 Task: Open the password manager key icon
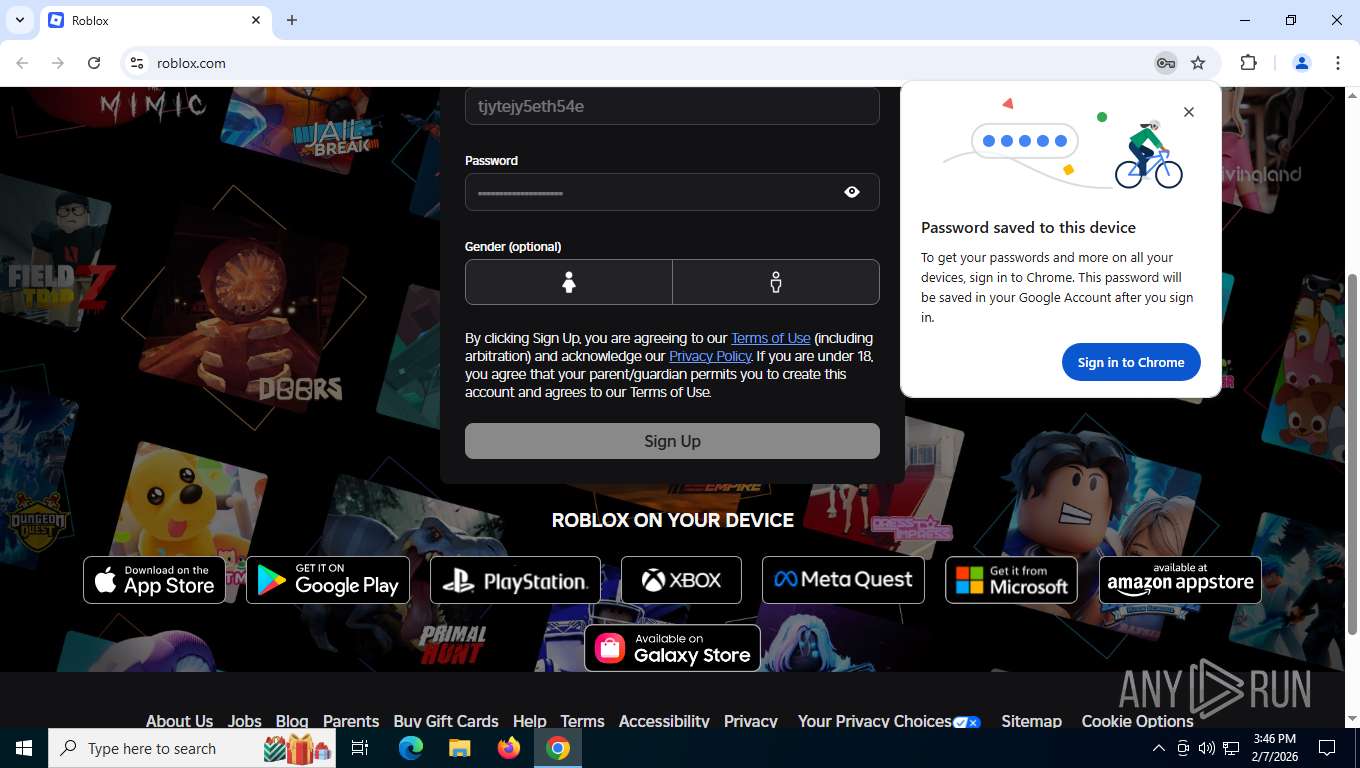pos(1165,63)
